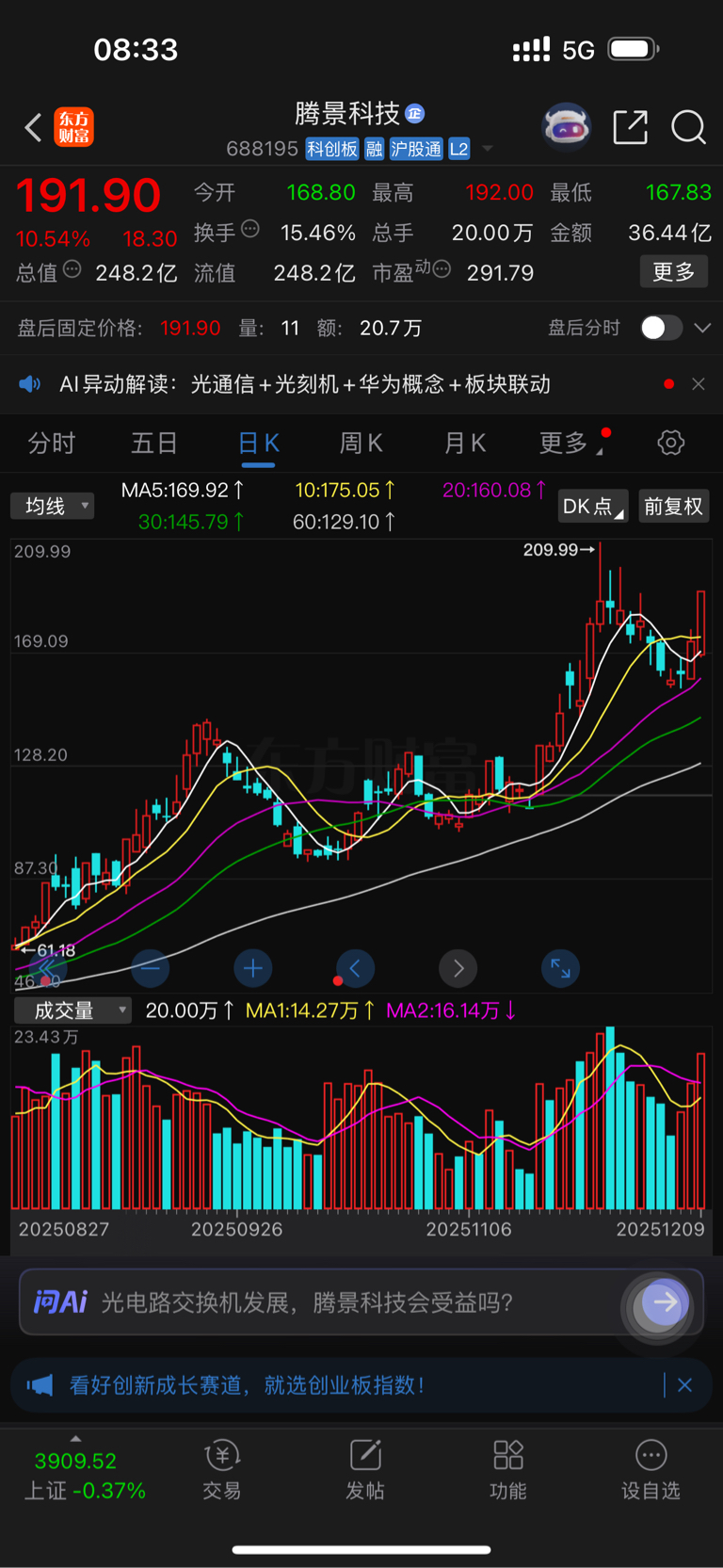Jump to earliest data double-arrow icon
This screenshot has width=723, height=1568.
(46, 968)
